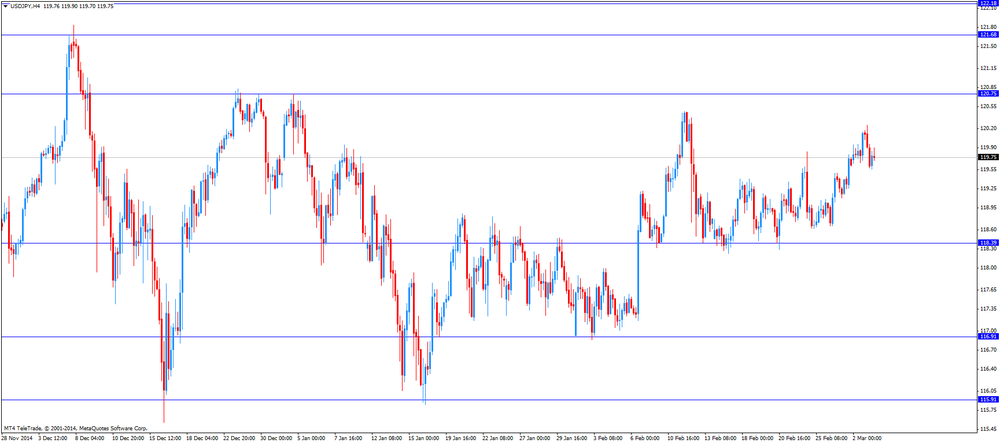Click the 27 Jan 00:00 time label
This screenshot has height=443, width=1000.
click(534, 439)
